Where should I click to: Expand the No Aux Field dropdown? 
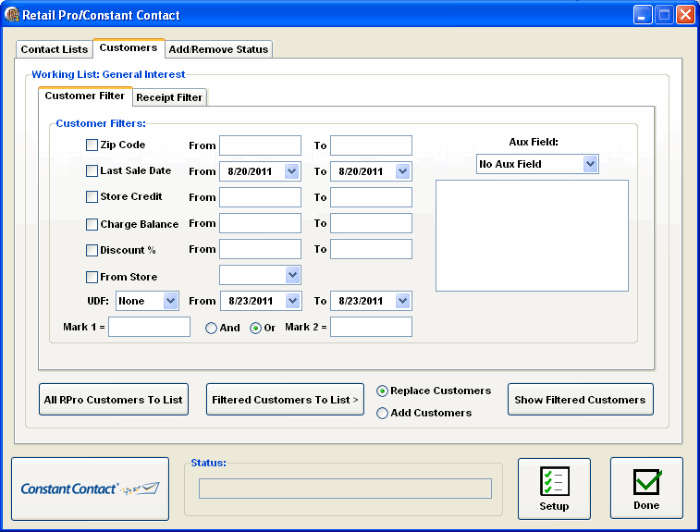[590, 164]
